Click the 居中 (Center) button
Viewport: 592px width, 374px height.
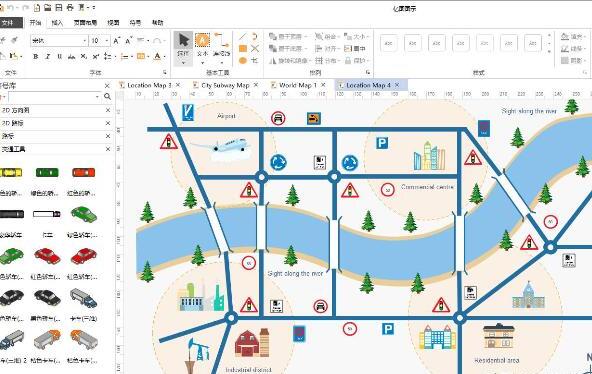(355, 48)
